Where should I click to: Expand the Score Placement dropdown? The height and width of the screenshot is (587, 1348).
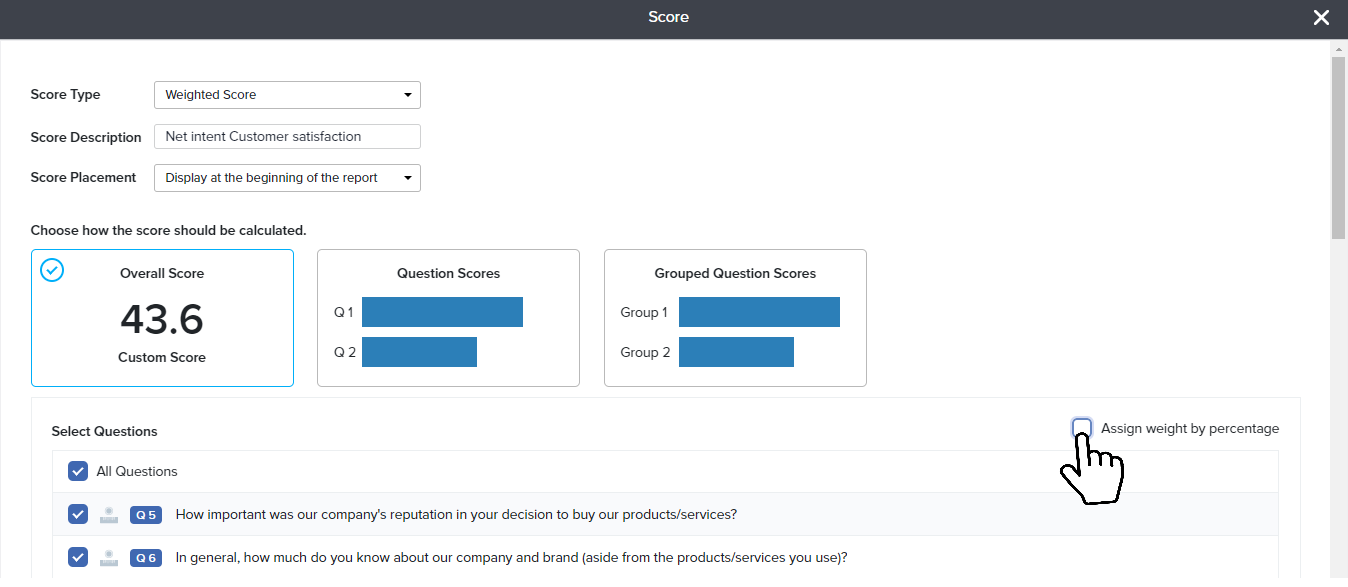pos(287,178)
